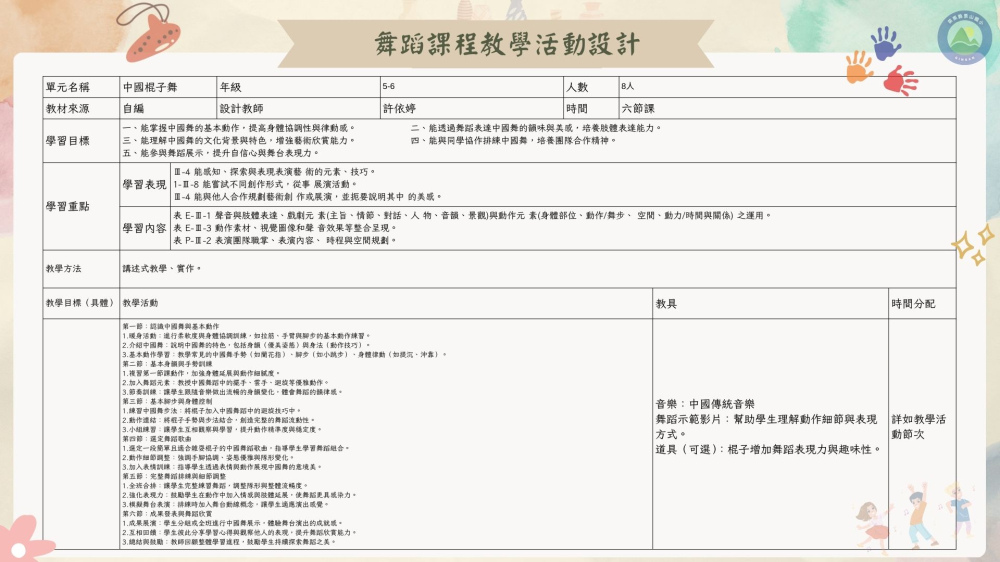
Task: Select the 中國棍子舞 cell
Action: click(168, 87)
